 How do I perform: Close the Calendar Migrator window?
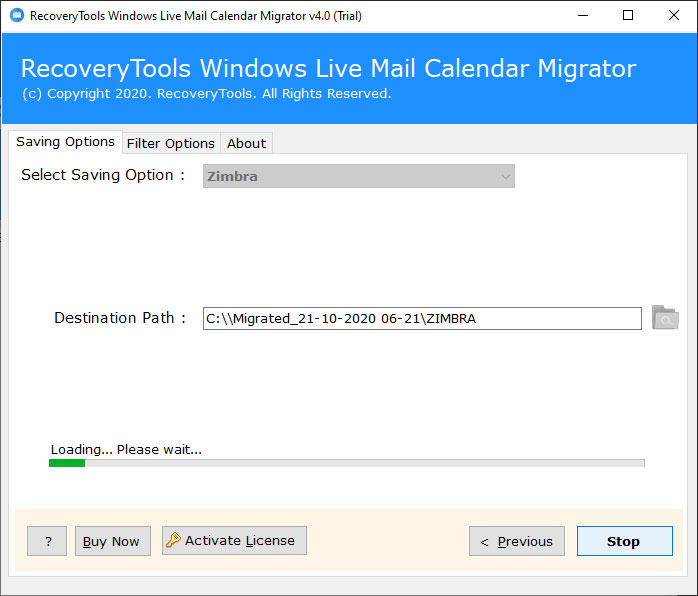(x=674, y=16)
